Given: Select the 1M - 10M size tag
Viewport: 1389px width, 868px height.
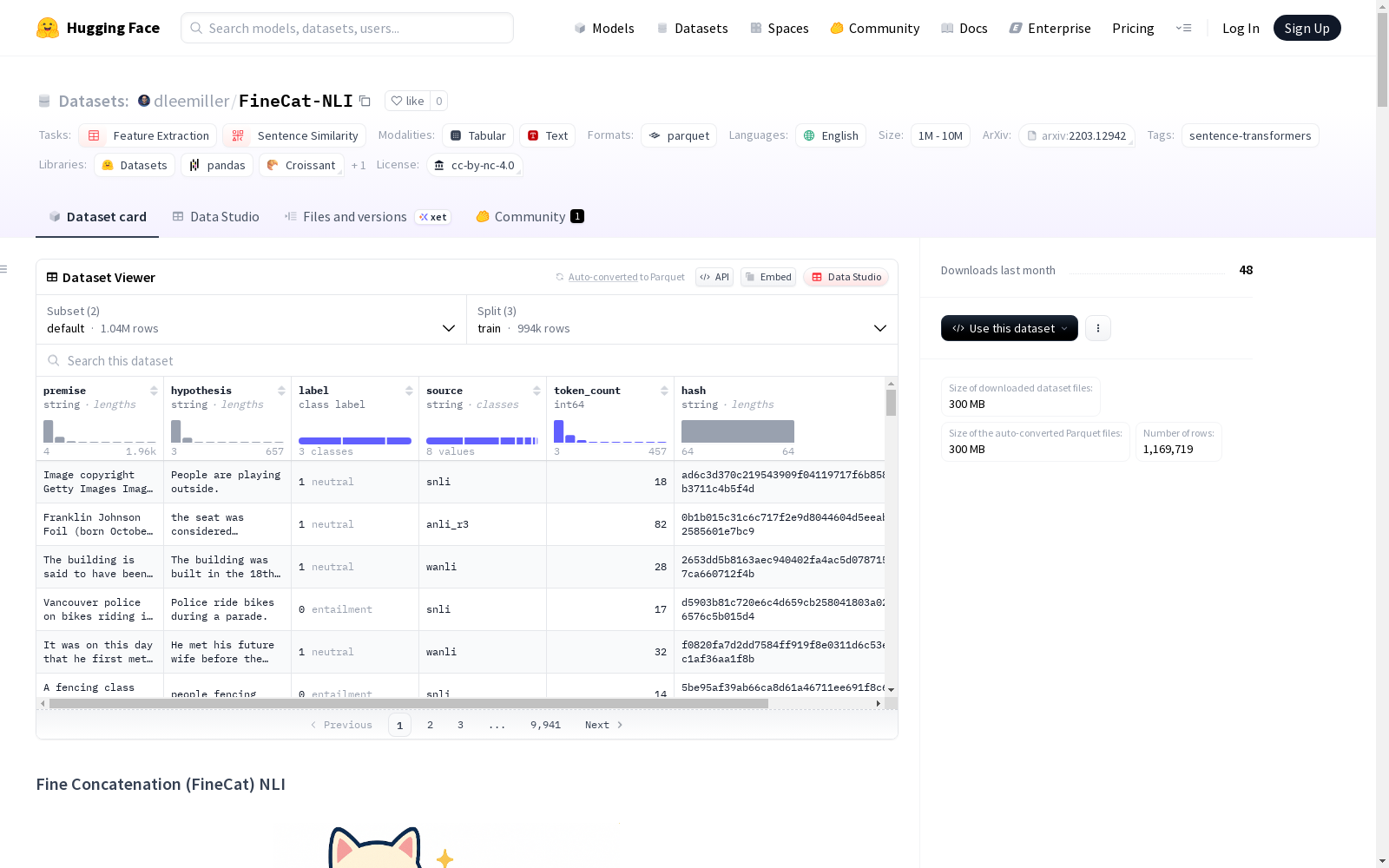Looking at the screenshot, I should pos(940,135).
